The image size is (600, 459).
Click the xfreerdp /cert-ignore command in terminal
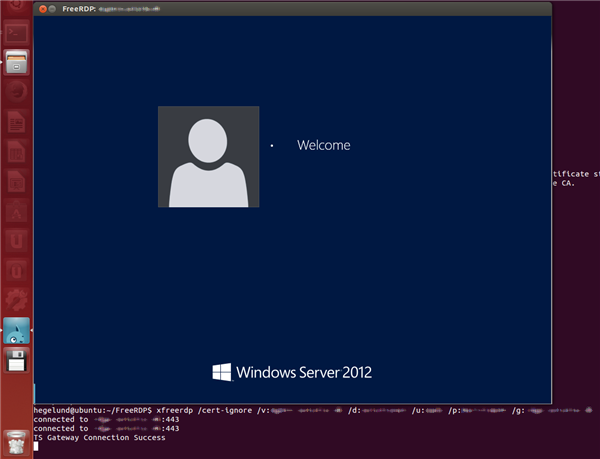click(x=204, y=410)
